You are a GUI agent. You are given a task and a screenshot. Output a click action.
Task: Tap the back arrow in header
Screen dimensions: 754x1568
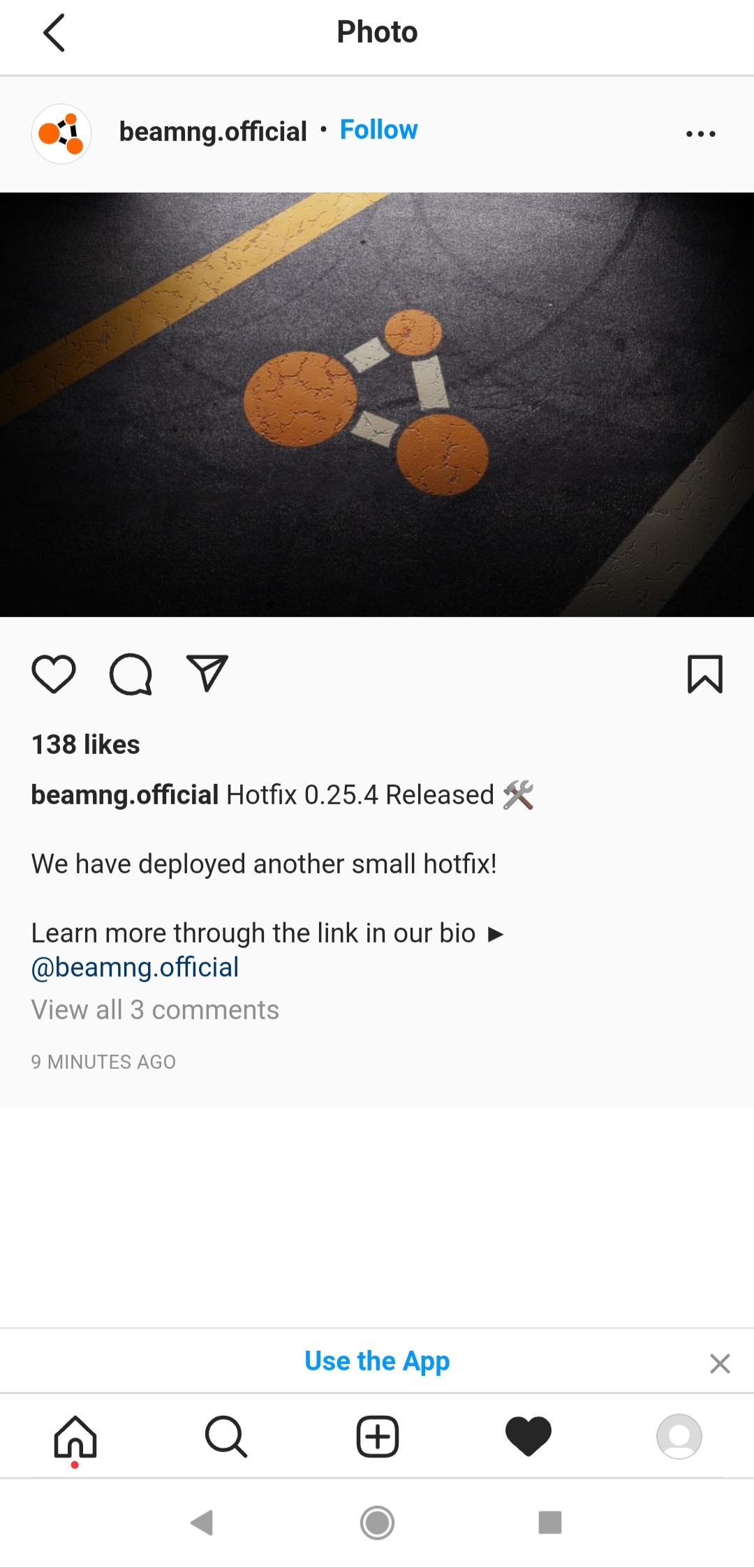[x=54, y=33]
